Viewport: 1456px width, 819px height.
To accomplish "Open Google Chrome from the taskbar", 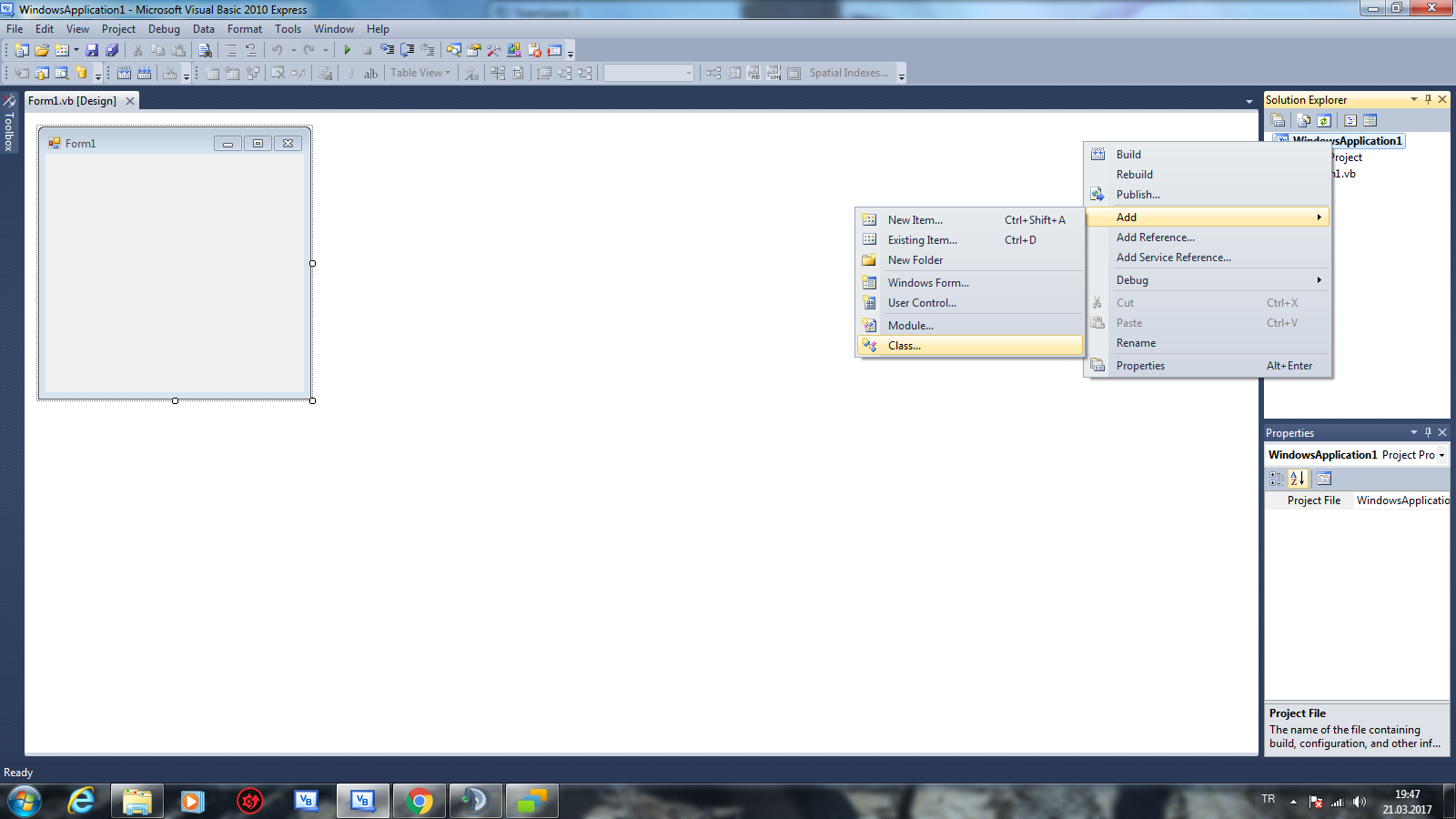I will (x=420, y=801).
